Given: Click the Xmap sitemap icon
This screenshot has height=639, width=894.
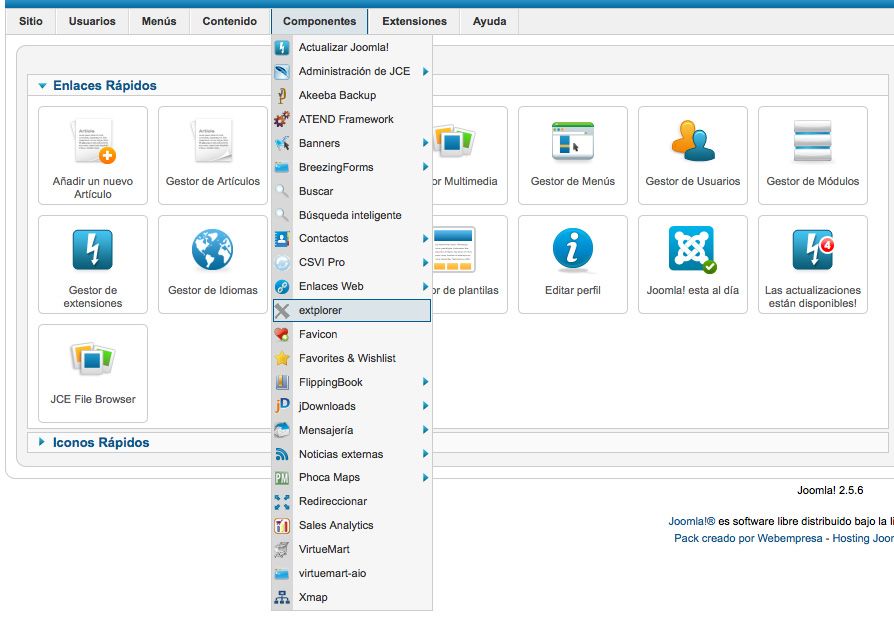Looking at the screenshot, I should pyautogui.click(x=282, y=597).
